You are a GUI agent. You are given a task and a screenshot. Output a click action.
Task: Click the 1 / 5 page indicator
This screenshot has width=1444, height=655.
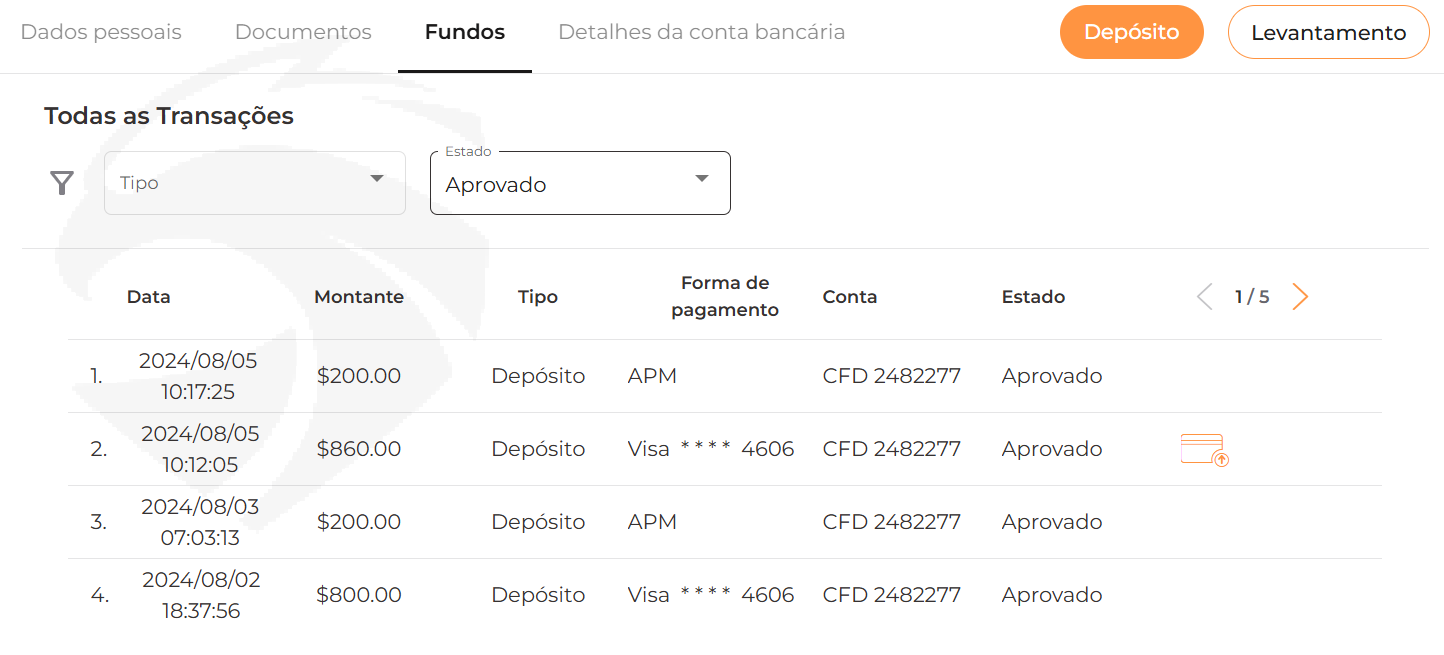pos(1252,297)
